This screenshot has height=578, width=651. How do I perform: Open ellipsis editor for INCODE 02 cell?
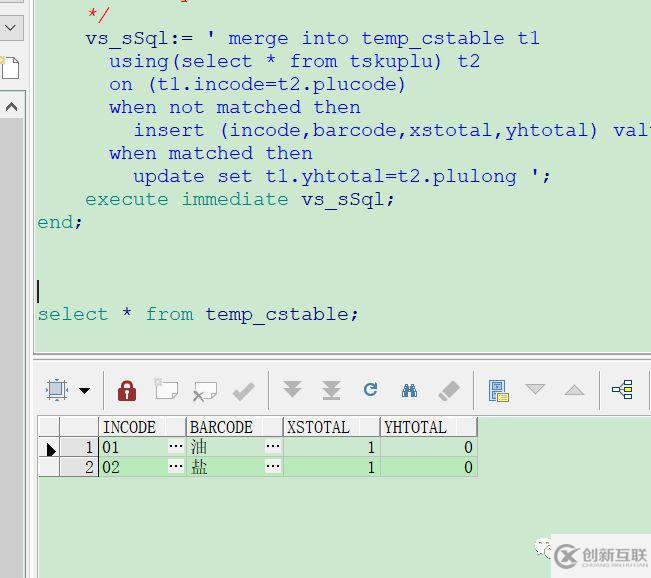tap(176, 466)
